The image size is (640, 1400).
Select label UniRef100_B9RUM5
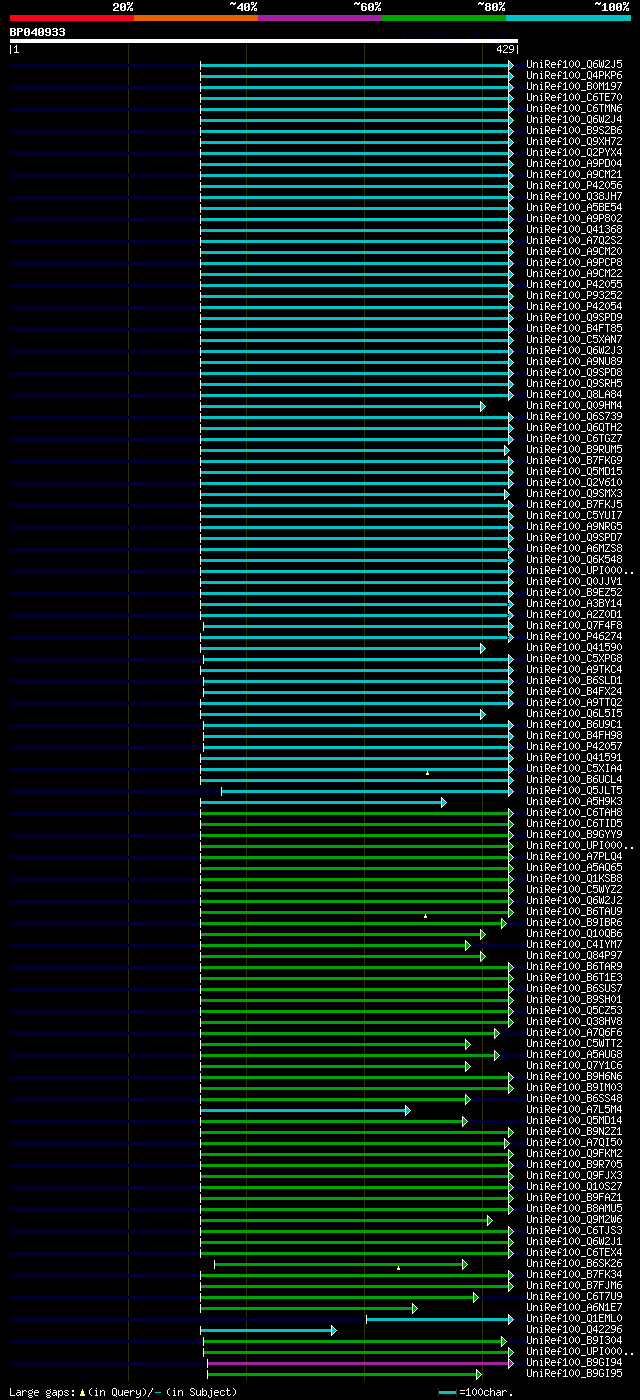574,449
